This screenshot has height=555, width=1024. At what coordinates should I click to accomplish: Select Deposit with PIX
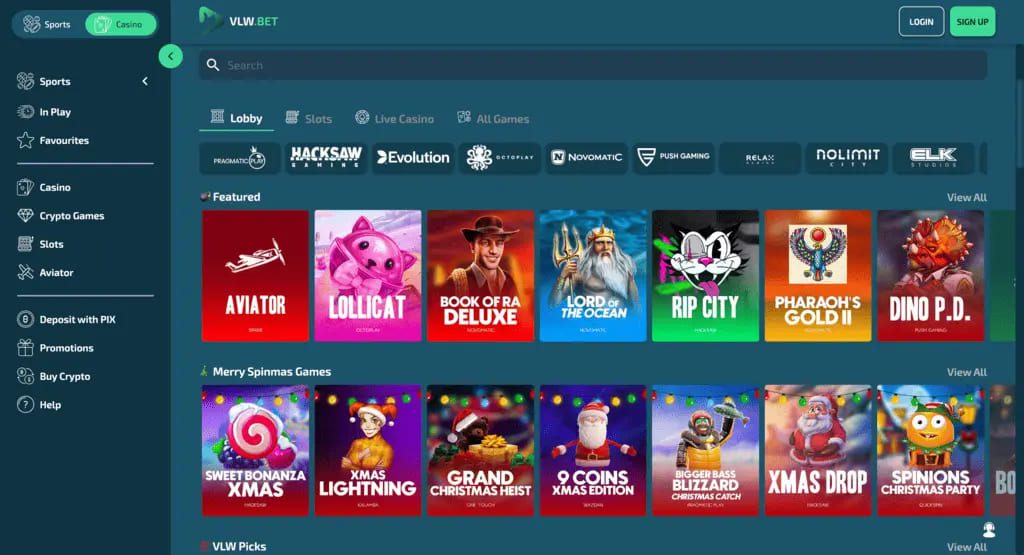(x=67, y=319)
